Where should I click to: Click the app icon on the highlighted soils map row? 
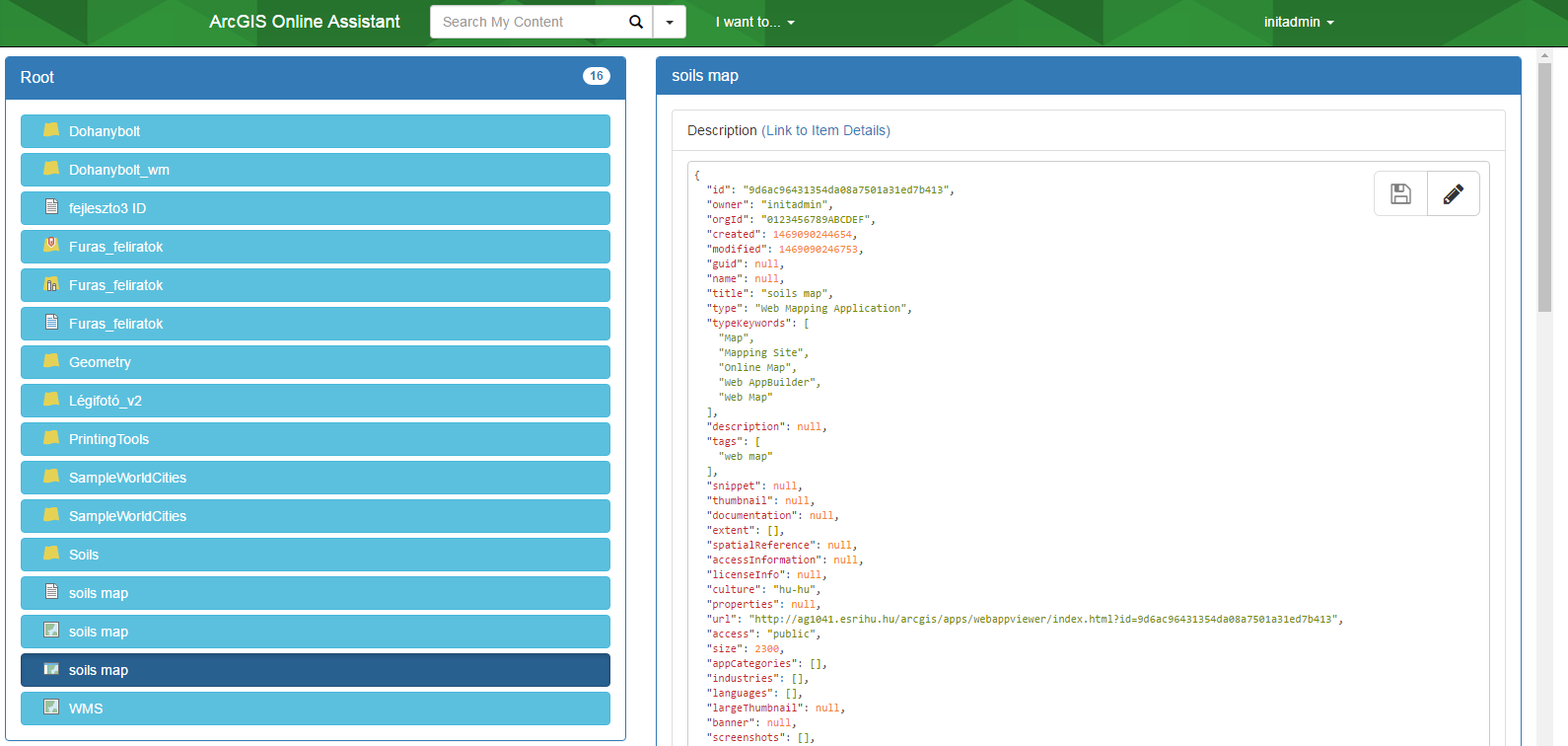(x=51, y=669)
